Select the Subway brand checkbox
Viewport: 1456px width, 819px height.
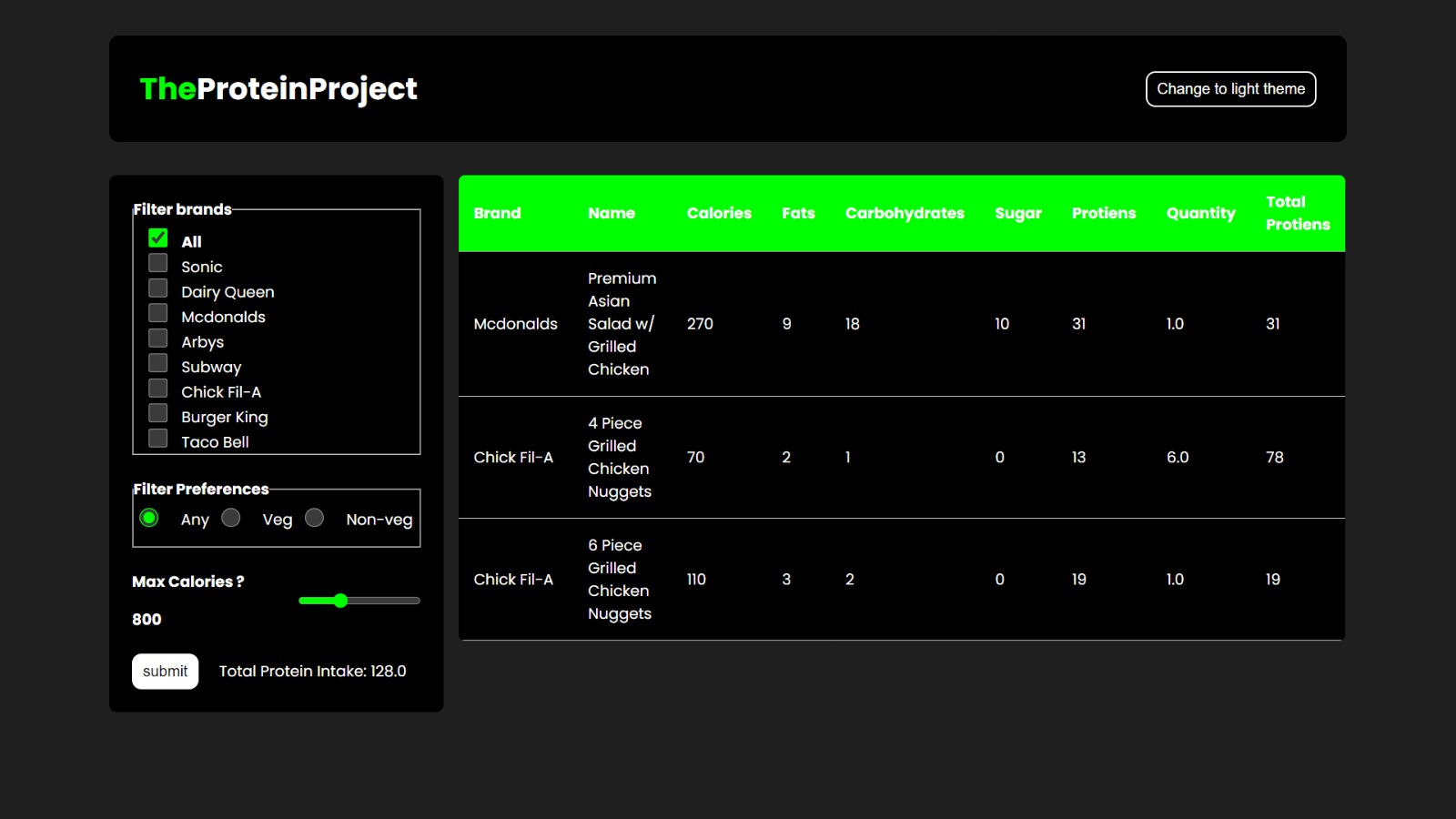tap(158, 363)
